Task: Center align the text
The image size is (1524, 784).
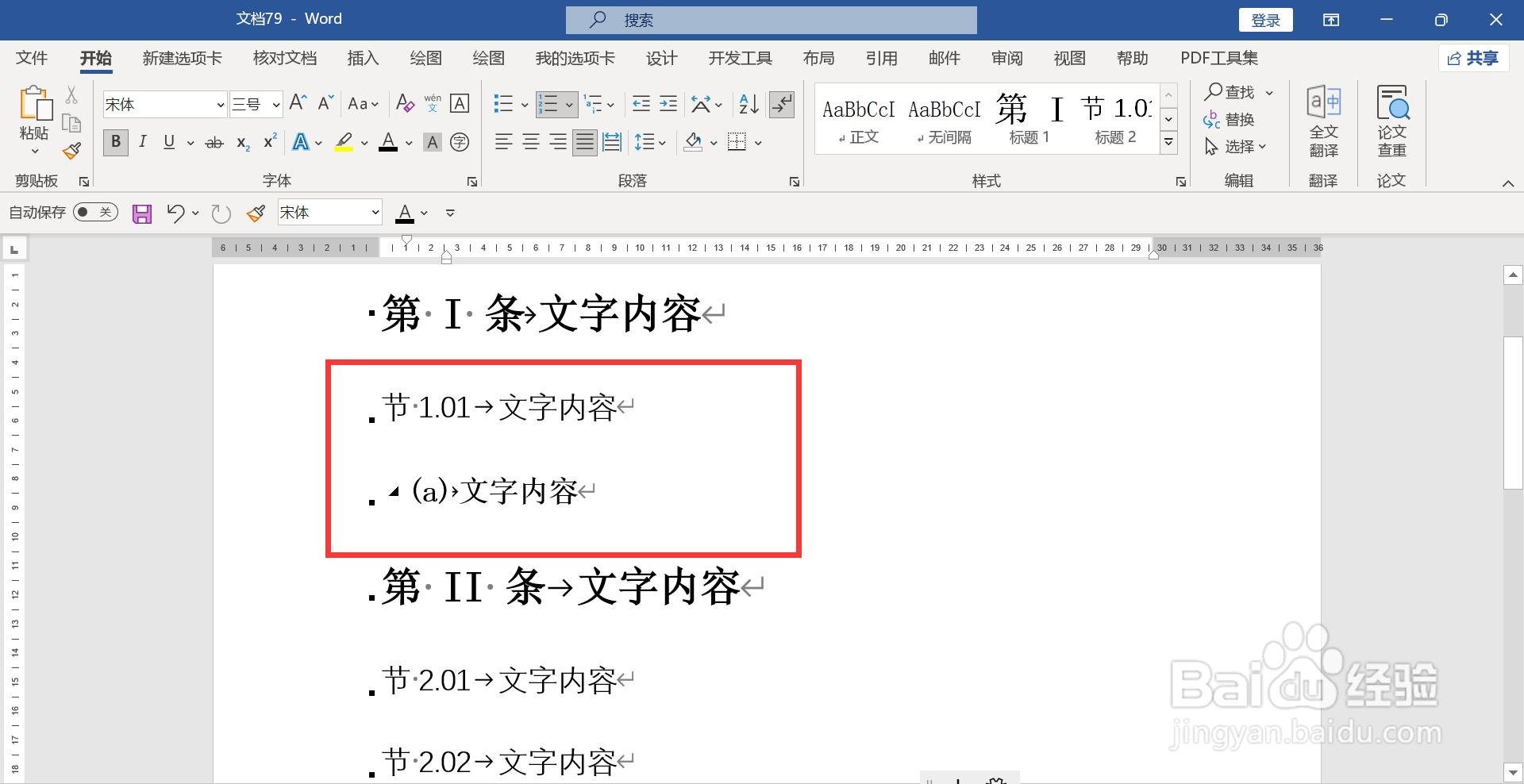Action: pos(531,143)
